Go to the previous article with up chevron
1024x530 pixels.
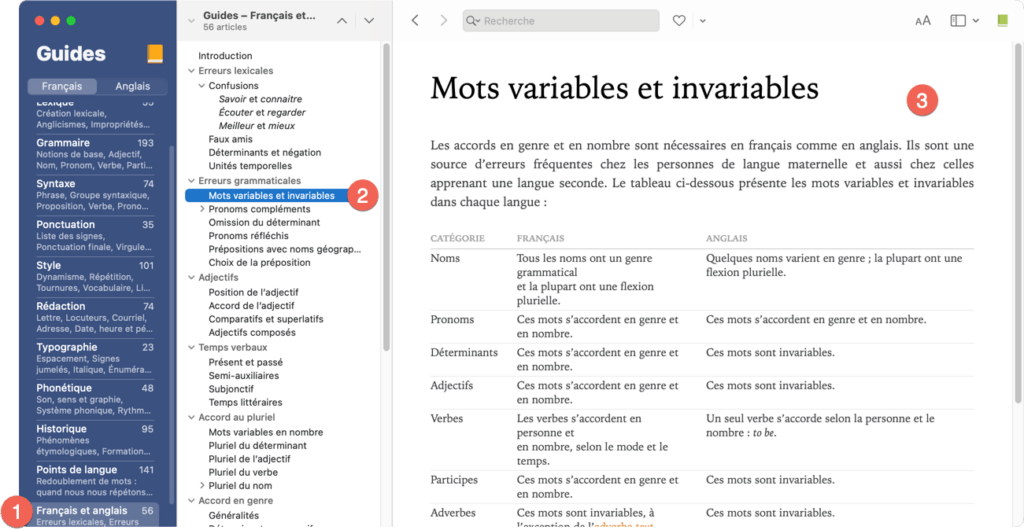coord(342,21)
